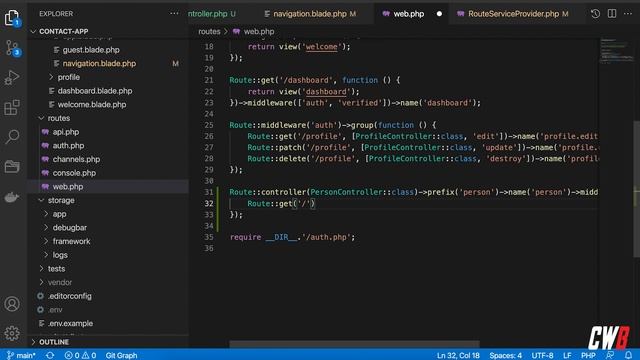This screenshot has height=360, width=640.
Task: Synchronize changes in status bar
Action: click(x=50, y=355)
